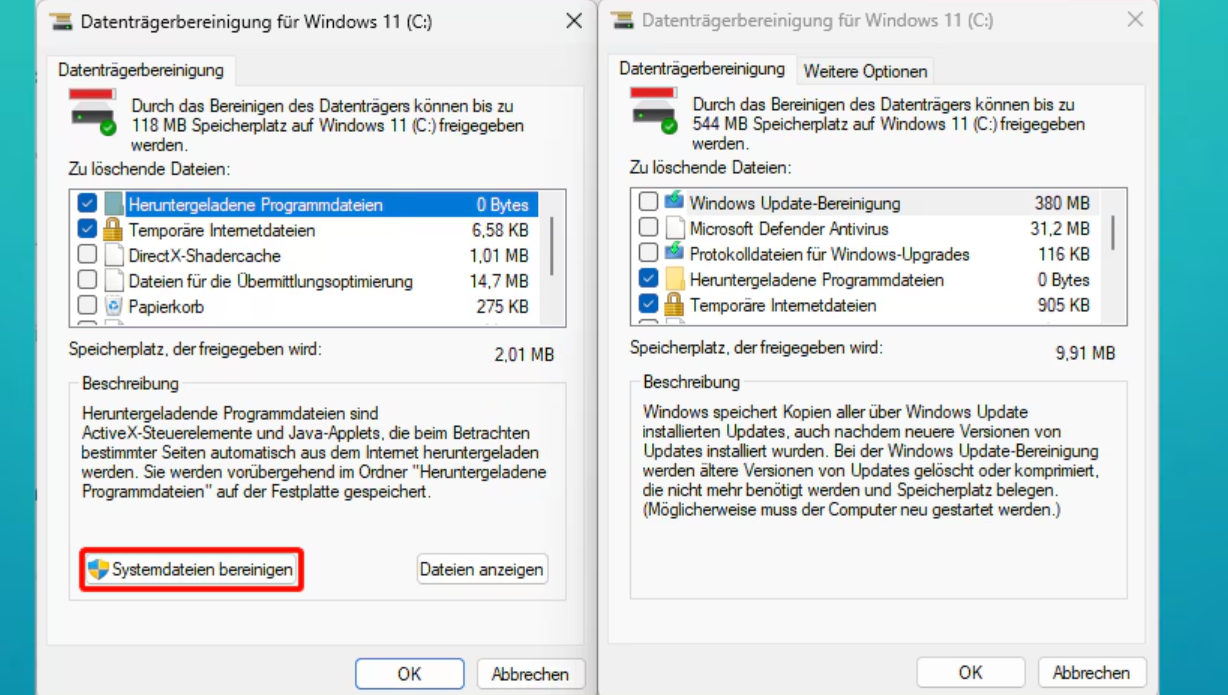Check Dateien für die Übermittlungsoptimierung
Image resolution: width=1228 pixels, height=695 pixels.
(87, 281)
